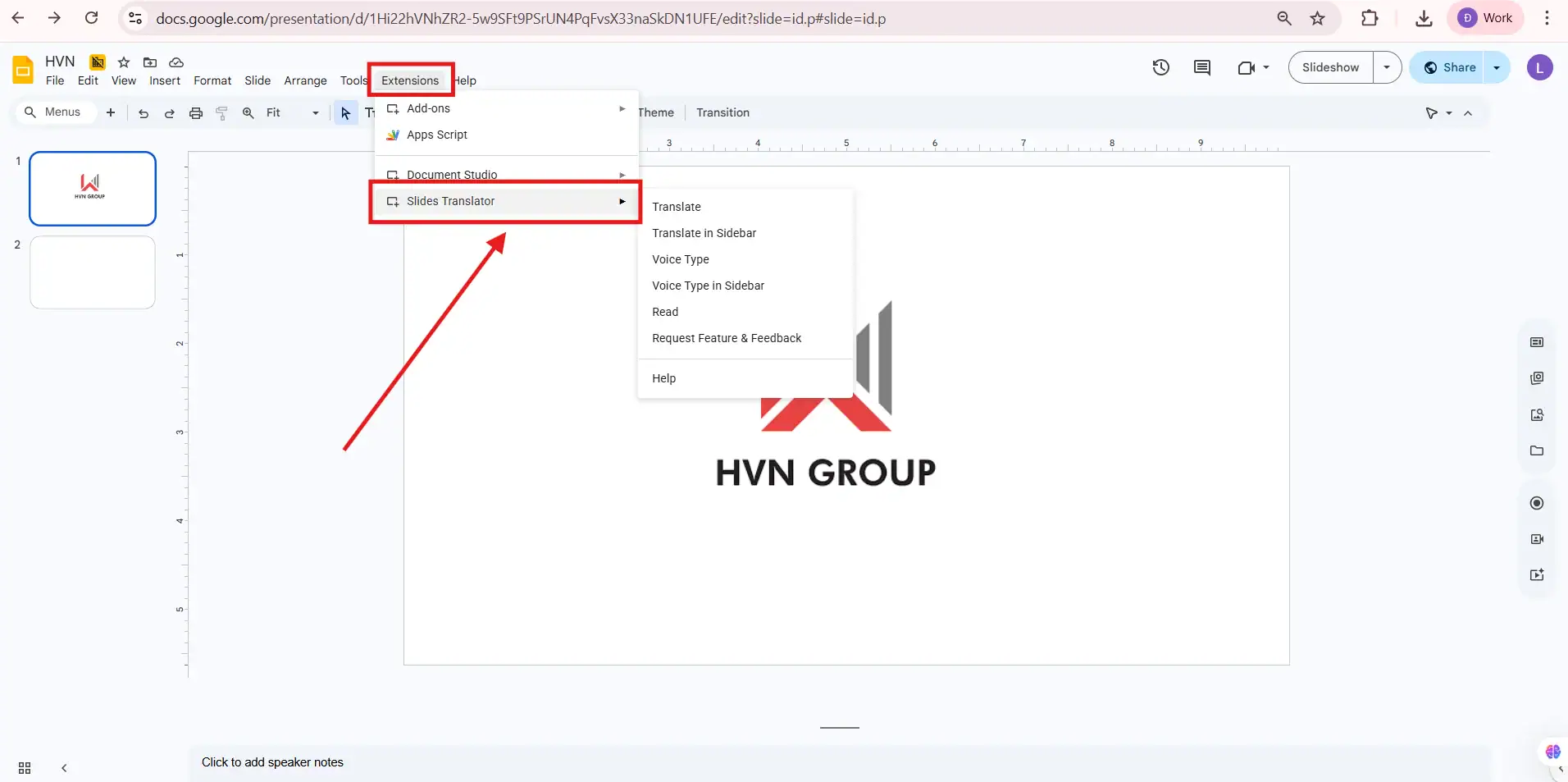The image size is (1568, 782).
Task: Click the print icon
Action: point(195,113)
